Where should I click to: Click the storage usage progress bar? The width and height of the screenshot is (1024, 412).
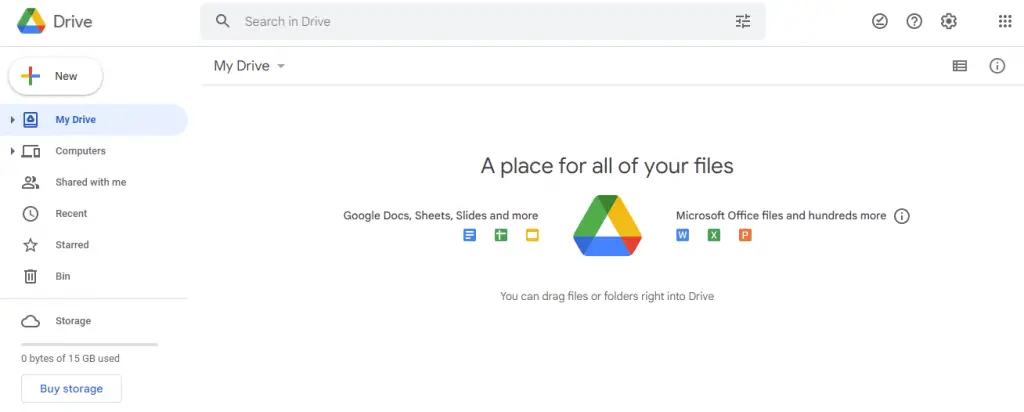pos(89,344)
